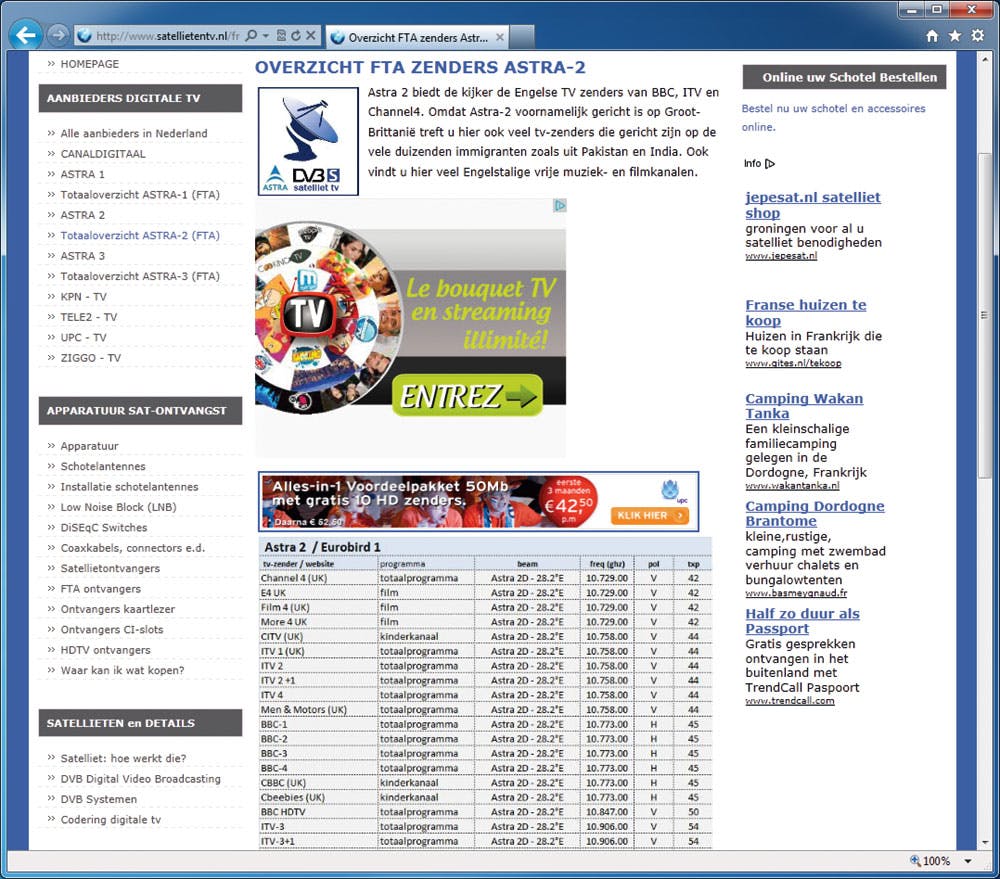Go to CANALDIGITAAL page

(x=103, y=154)
